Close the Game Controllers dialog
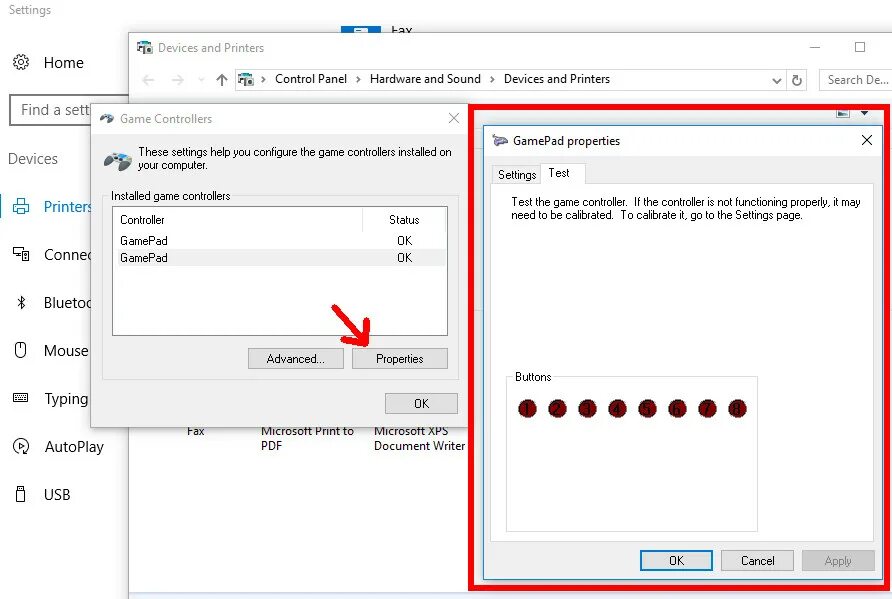This screenshot has height=599, width=892. (453, 118)
